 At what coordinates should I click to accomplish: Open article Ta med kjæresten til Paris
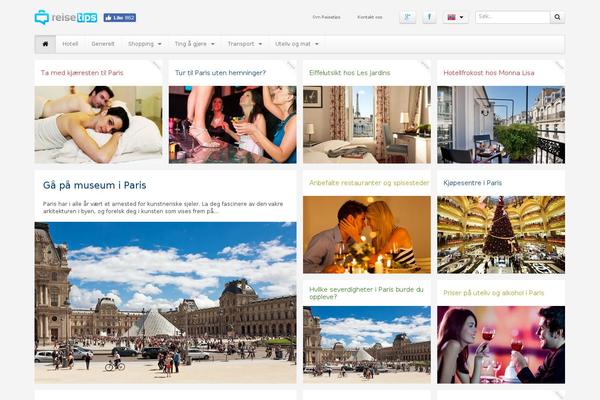click(82, 73)
